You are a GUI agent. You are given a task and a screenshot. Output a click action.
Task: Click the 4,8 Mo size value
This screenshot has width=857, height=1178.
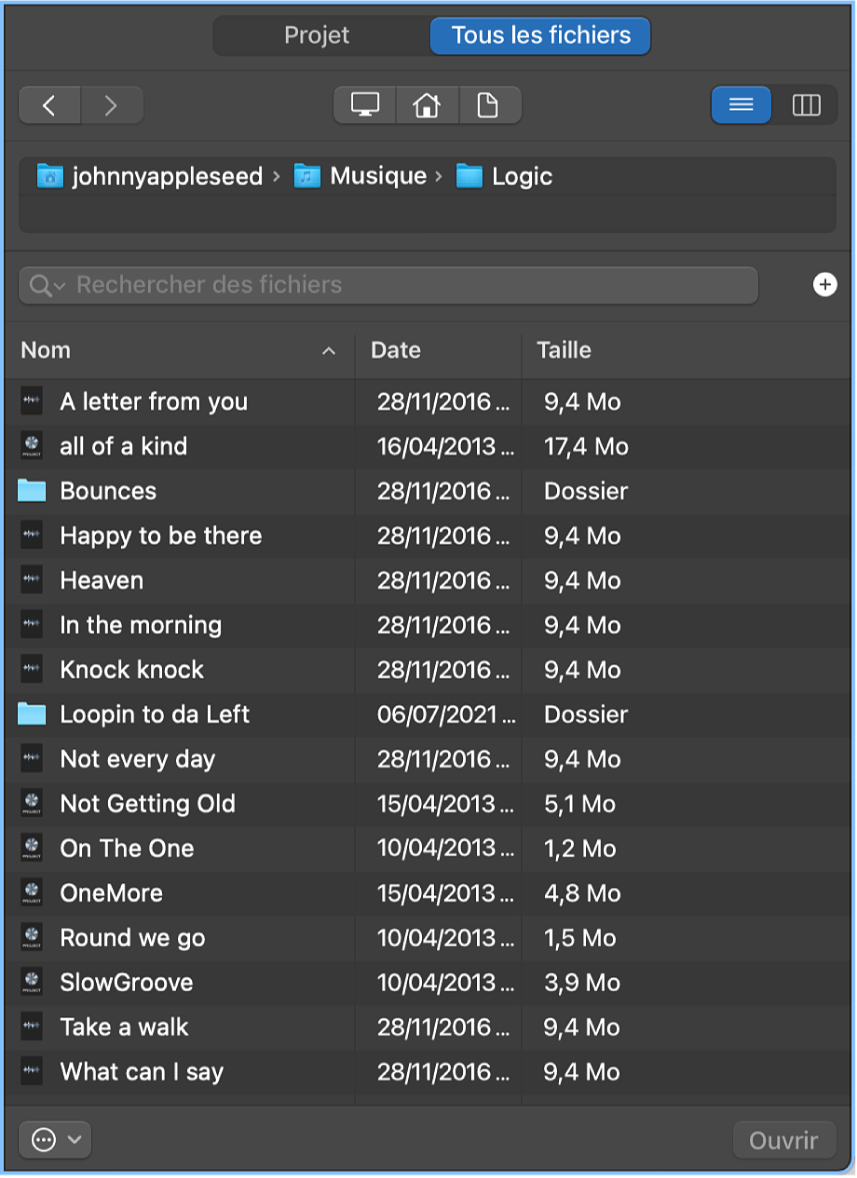(x=582, y=893)
